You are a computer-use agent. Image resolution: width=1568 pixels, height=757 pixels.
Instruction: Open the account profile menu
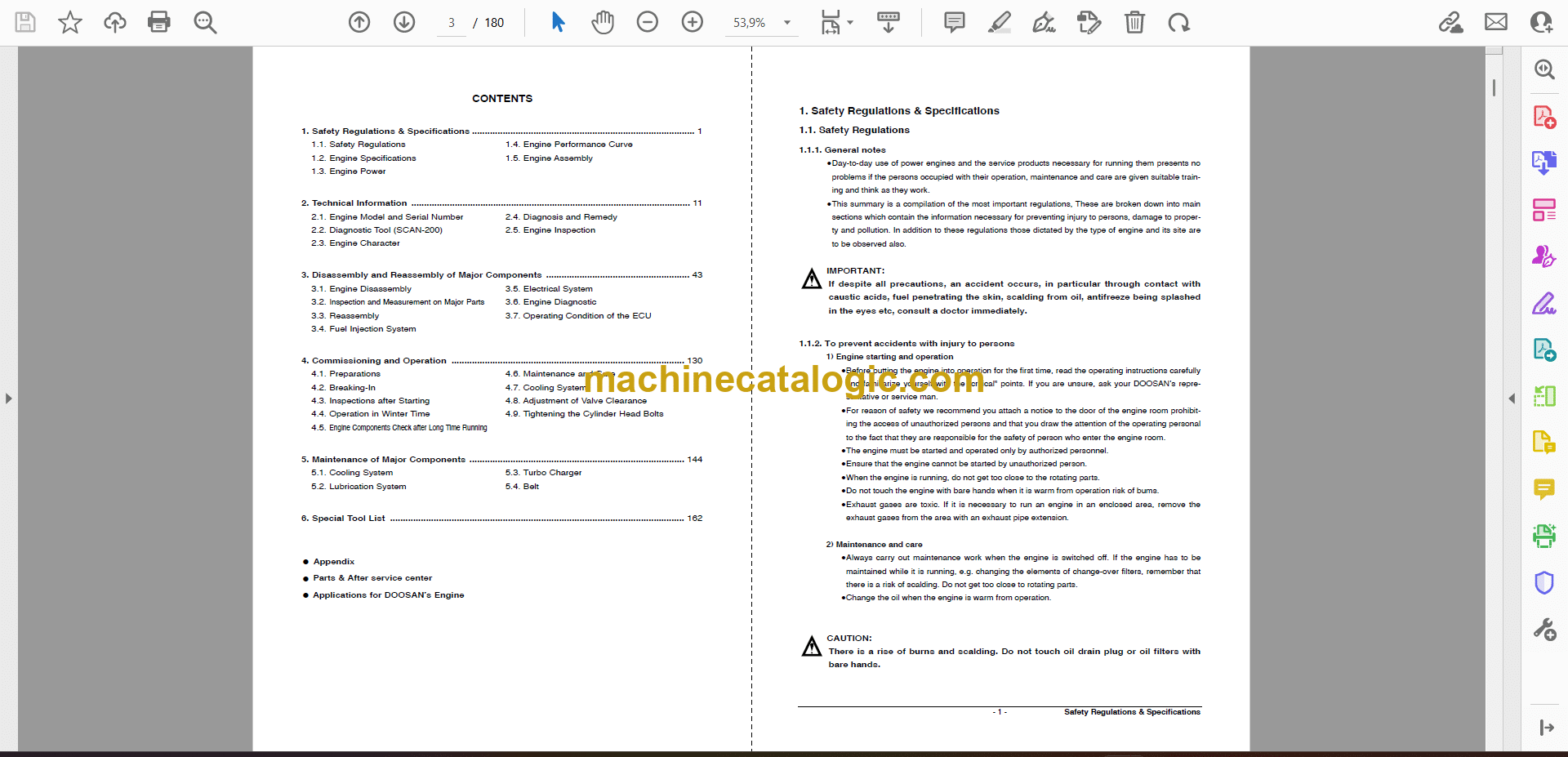pos(1541,22)
